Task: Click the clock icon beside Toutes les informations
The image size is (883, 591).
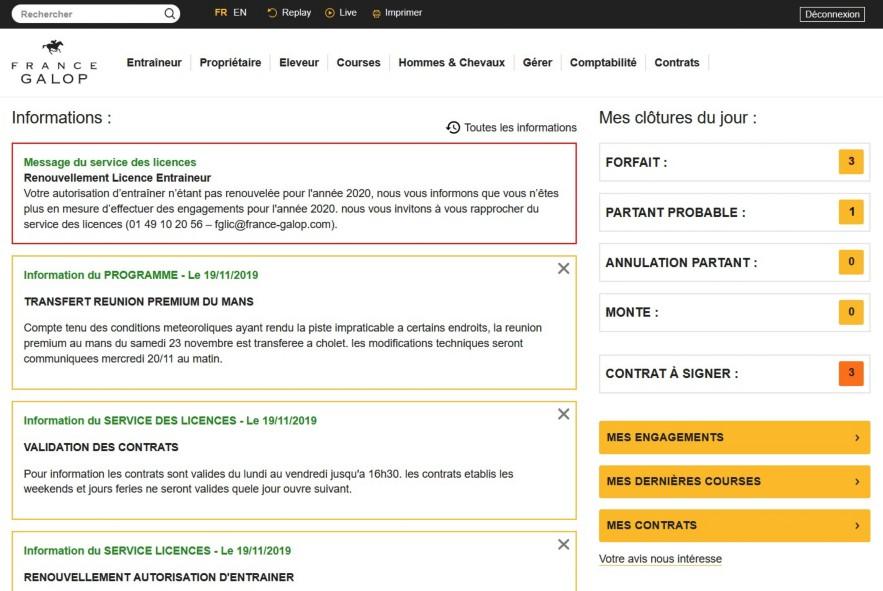Action: click(x=453, y=128)
